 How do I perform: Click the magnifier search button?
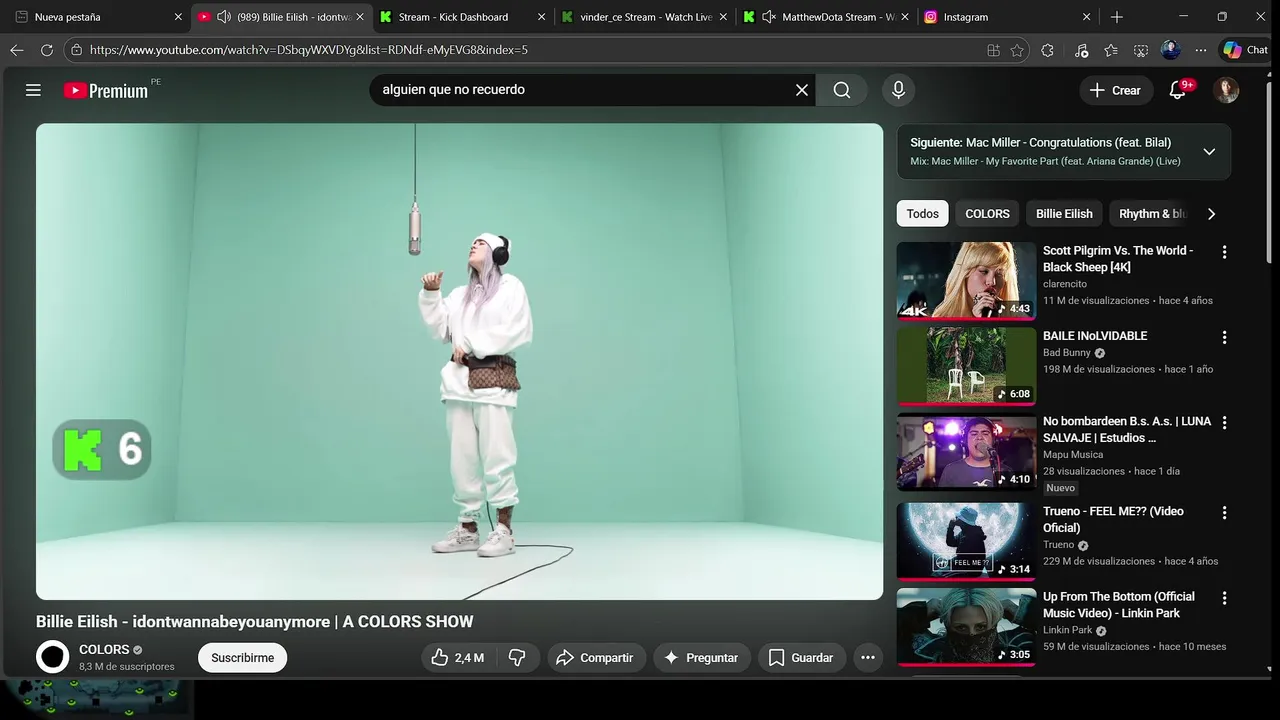[842, 90]
